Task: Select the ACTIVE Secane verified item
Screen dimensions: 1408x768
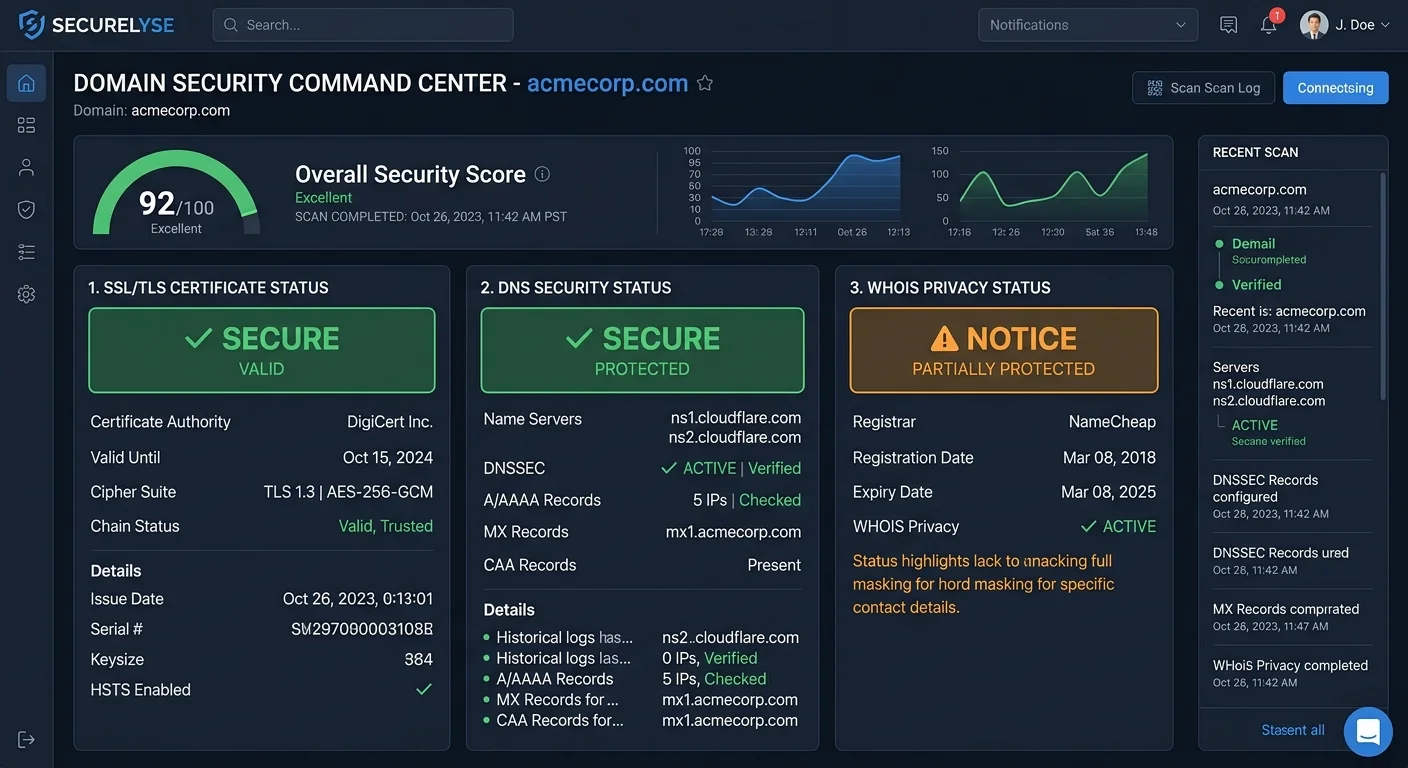Action: coord(1268,432)
